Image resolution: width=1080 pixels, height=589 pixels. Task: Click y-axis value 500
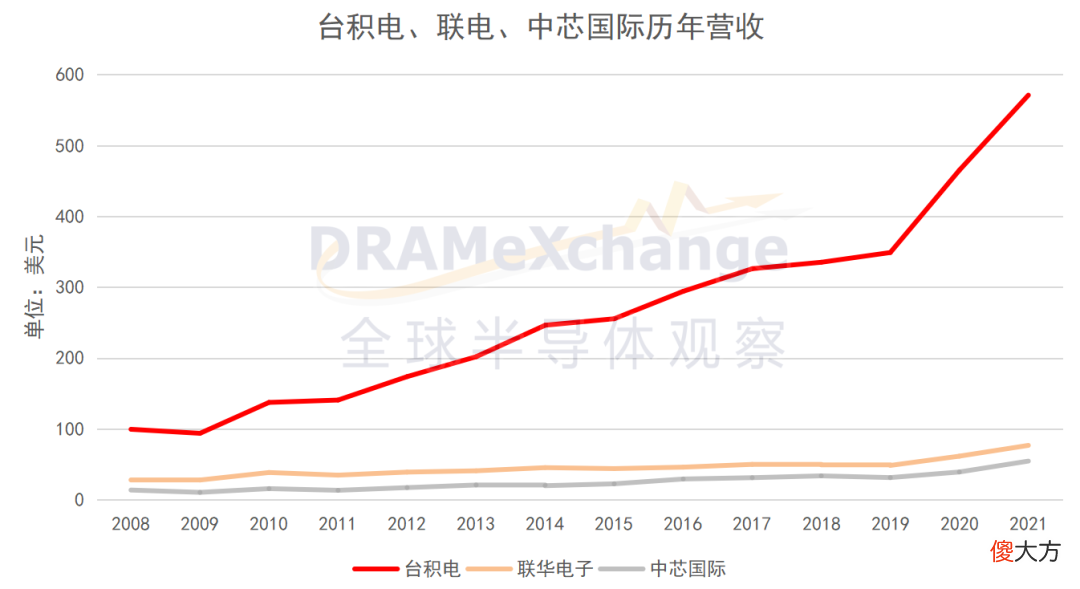pyautogui.click(x=70, y=146)
